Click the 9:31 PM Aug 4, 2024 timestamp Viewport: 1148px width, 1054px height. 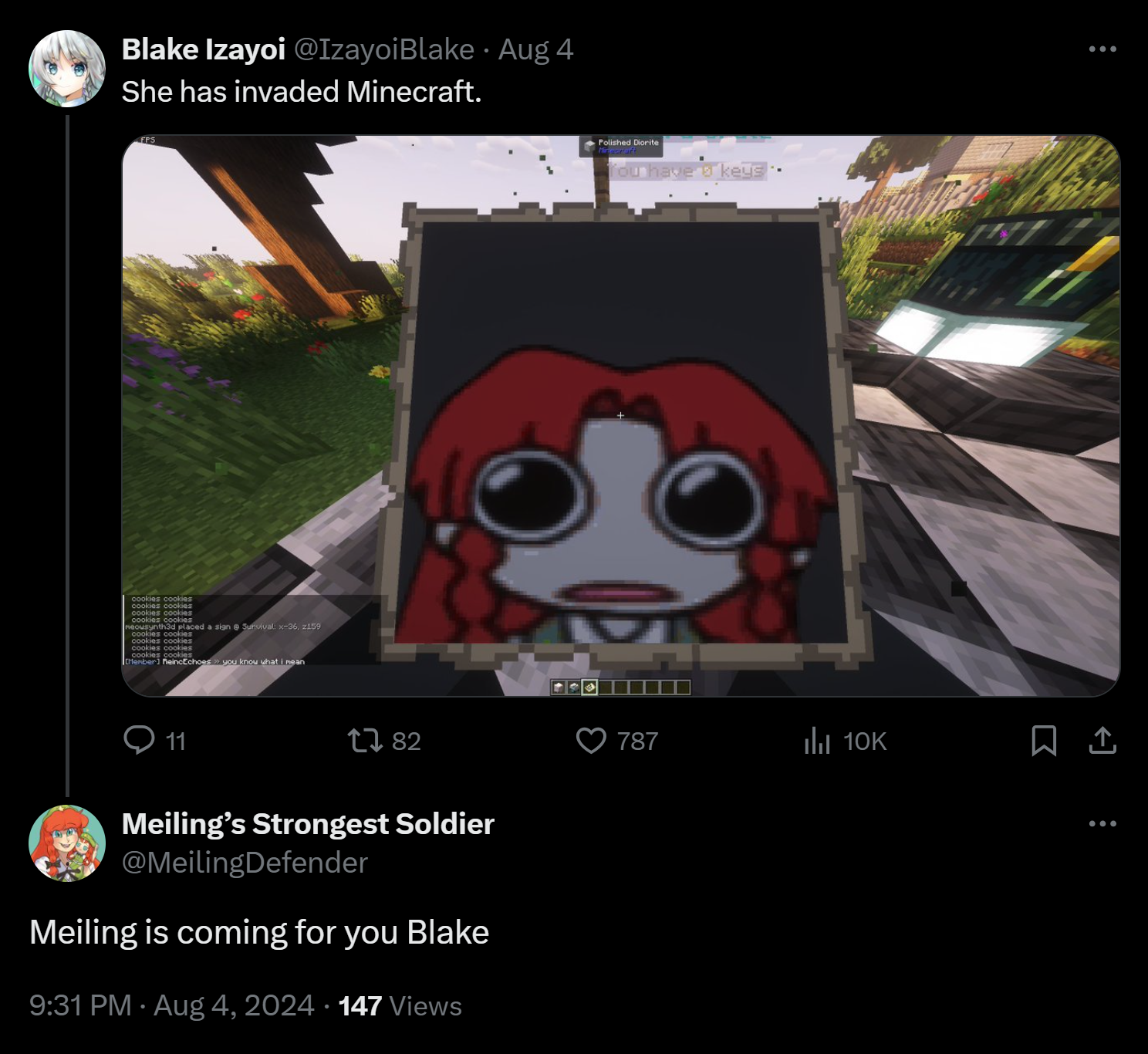click(171, 1005)
